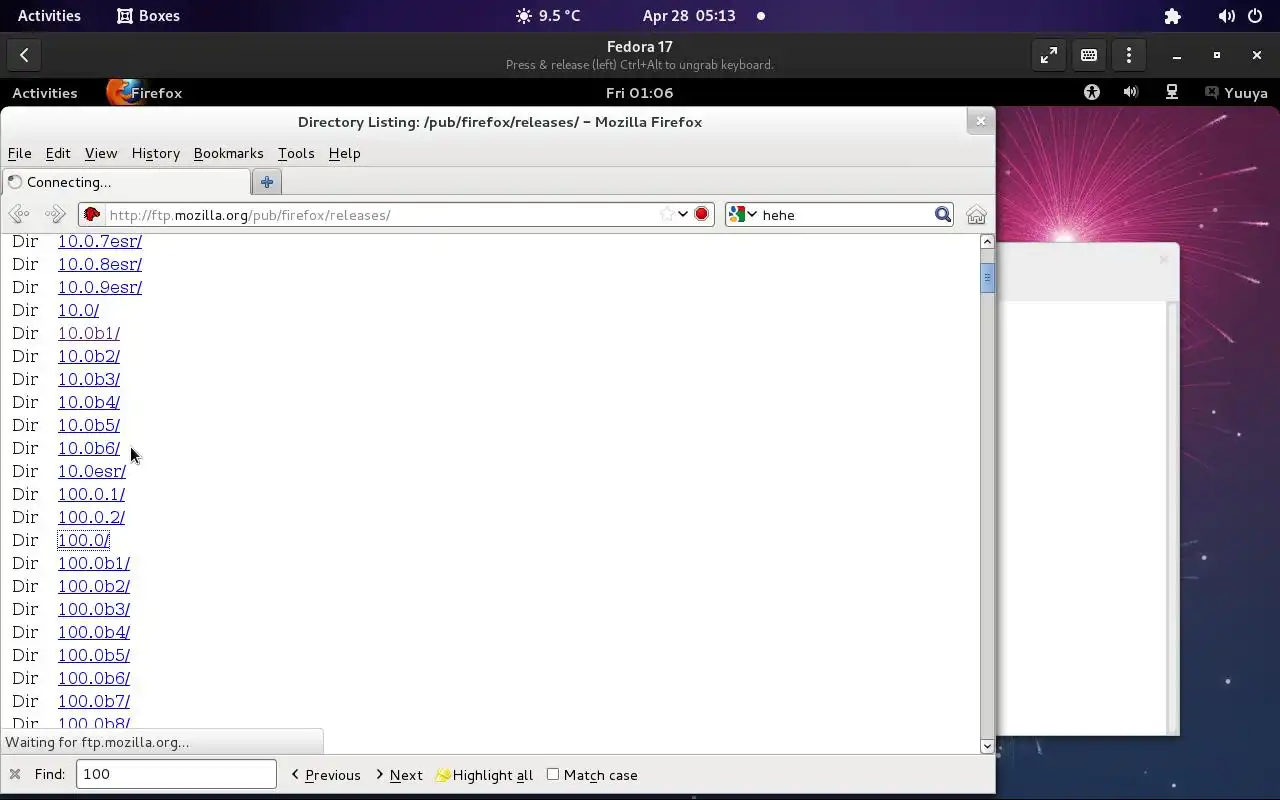Open Boxes keyboard shortcuts icon
Screen dimensions: 1280x800
(1088, 56)
